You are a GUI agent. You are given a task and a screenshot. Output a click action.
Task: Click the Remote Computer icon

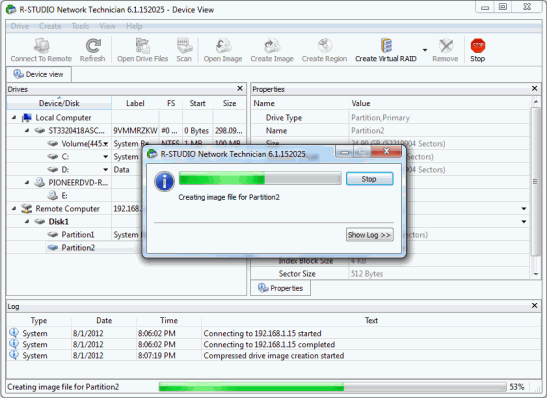27,208
